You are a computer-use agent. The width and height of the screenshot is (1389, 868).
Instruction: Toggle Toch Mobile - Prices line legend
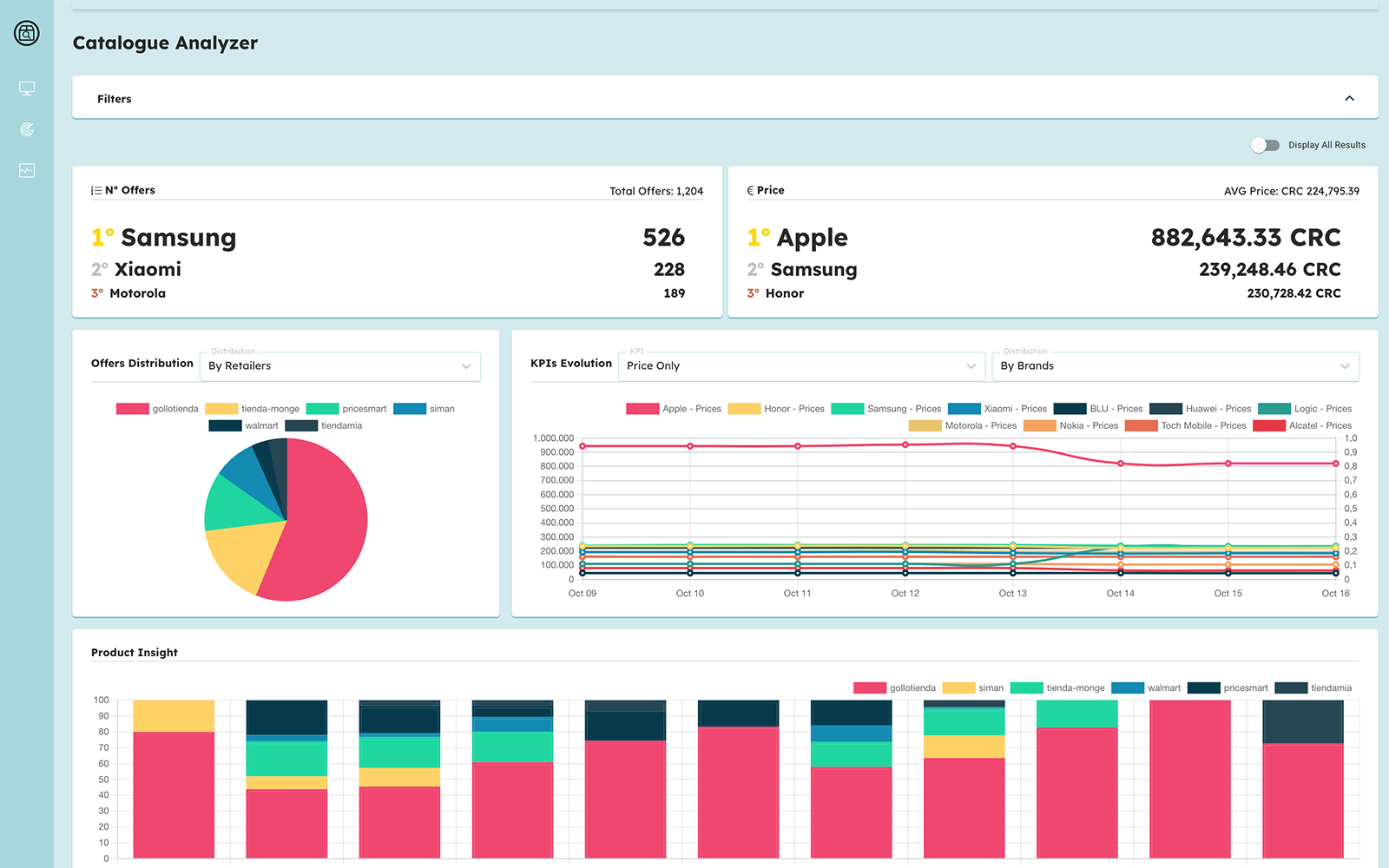[x=1185, y=425]
